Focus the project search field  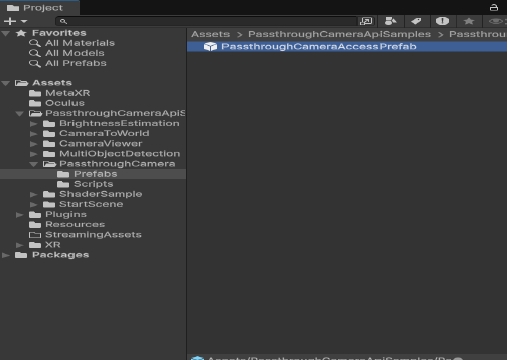206,21
